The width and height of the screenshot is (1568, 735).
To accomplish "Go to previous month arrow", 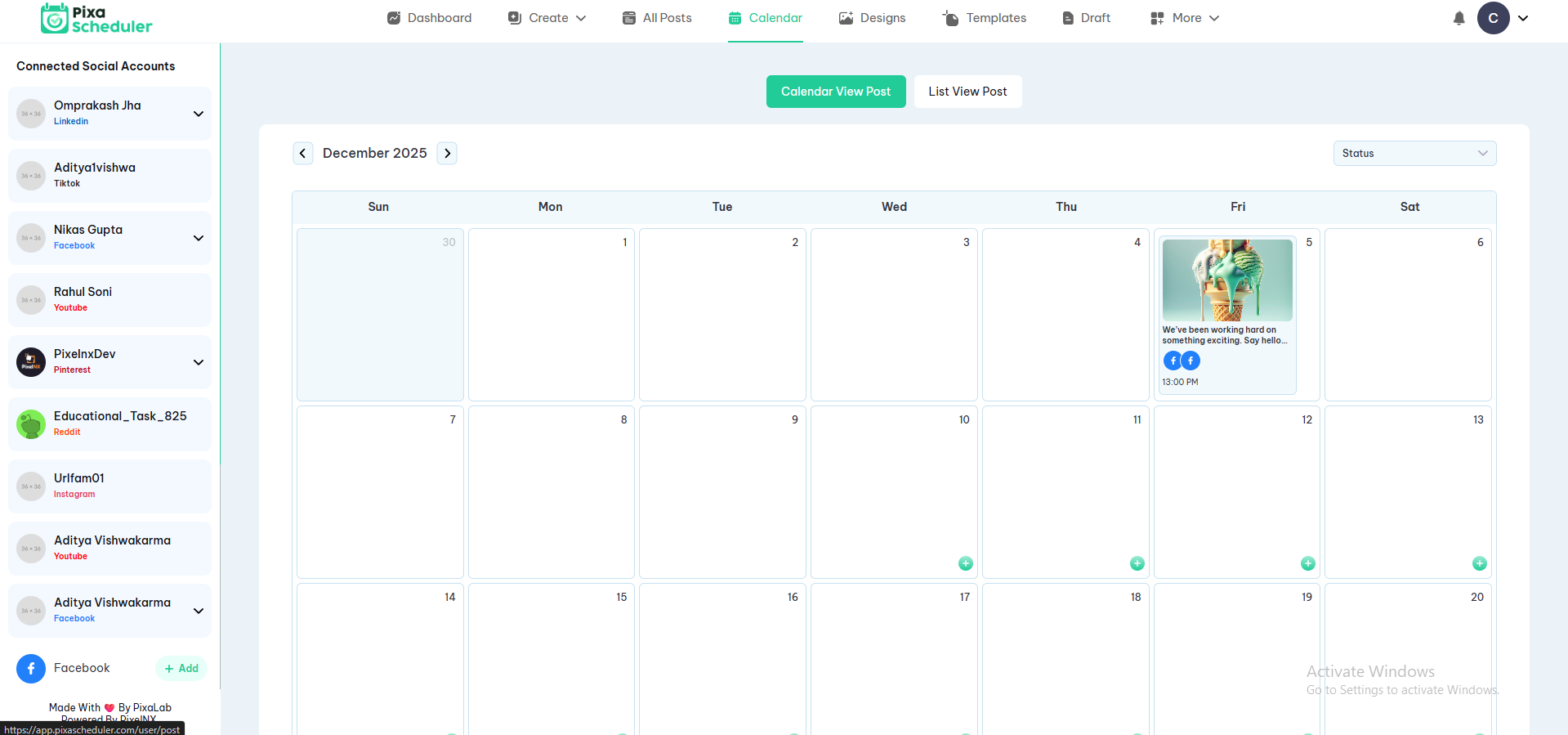I will (x=303, y=153).
